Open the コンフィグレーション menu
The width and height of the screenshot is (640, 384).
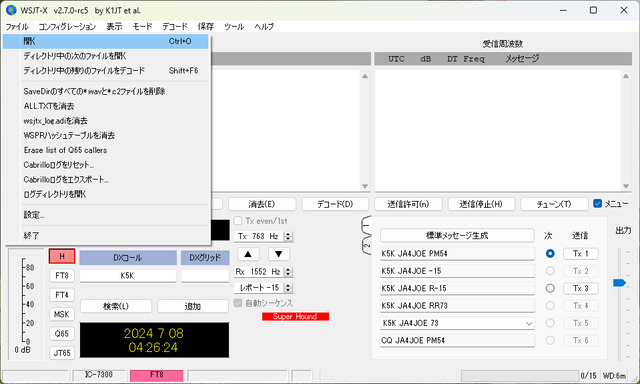point(67,27)
